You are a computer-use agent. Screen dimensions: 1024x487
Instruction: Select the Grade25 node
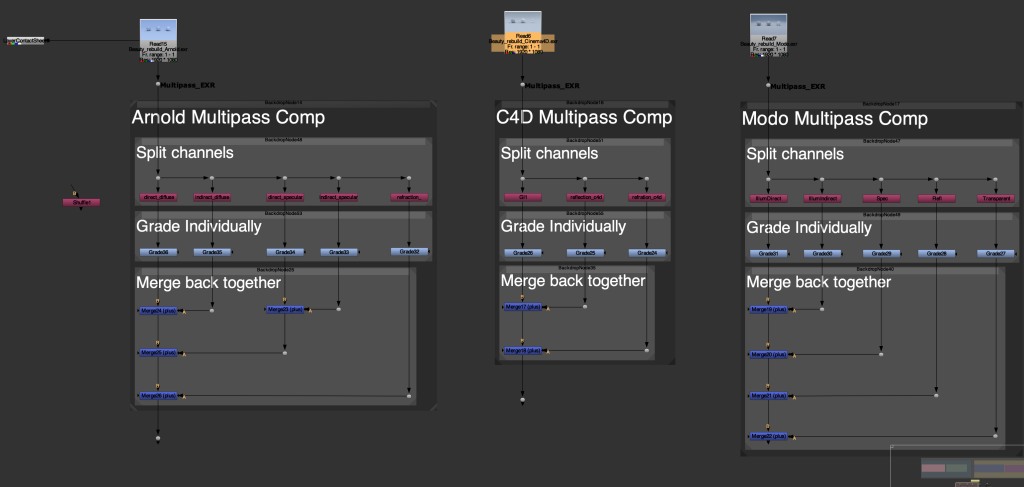point(585,253)
